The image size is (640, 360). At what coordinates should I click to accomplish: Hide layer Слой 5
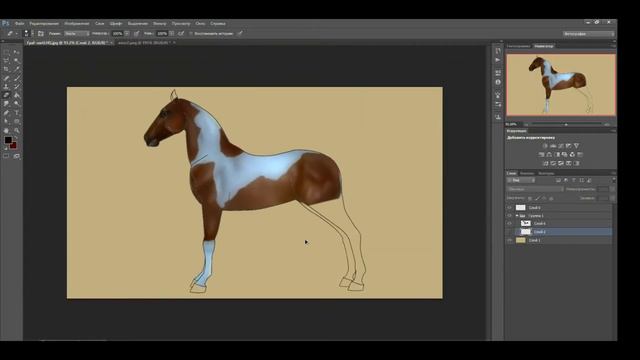(509, 207)
